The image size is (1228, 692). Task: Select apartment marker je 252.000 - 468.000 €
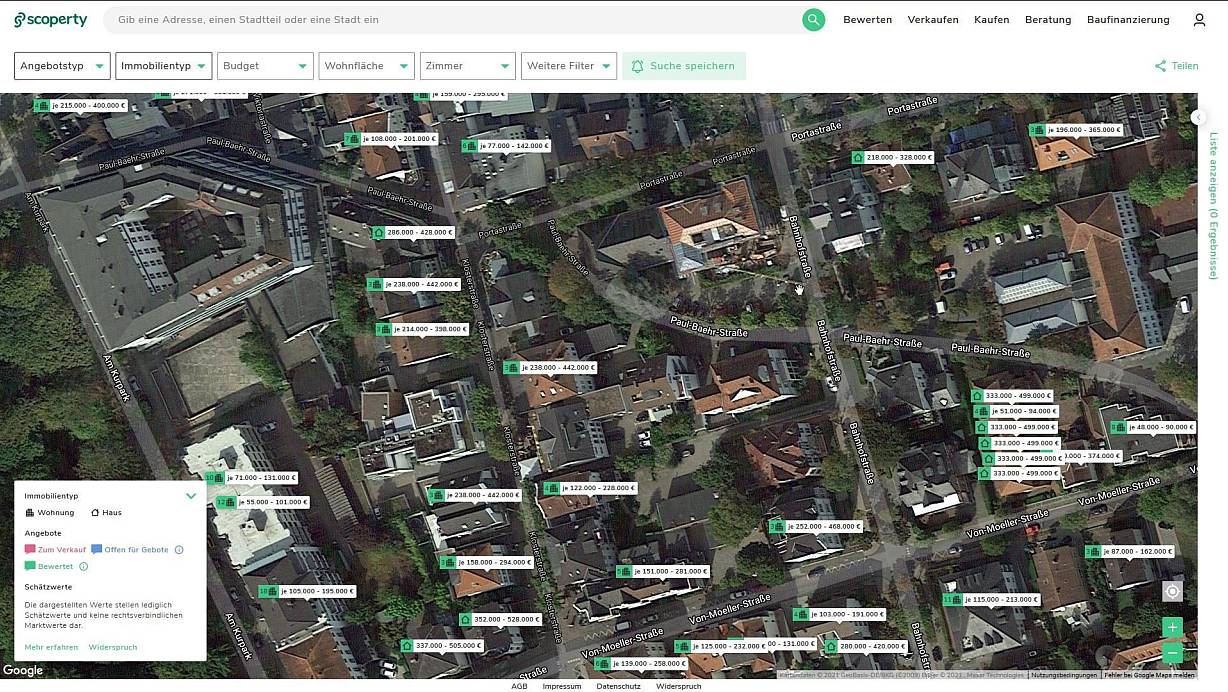pyautogui.click(x=815, y=526)
